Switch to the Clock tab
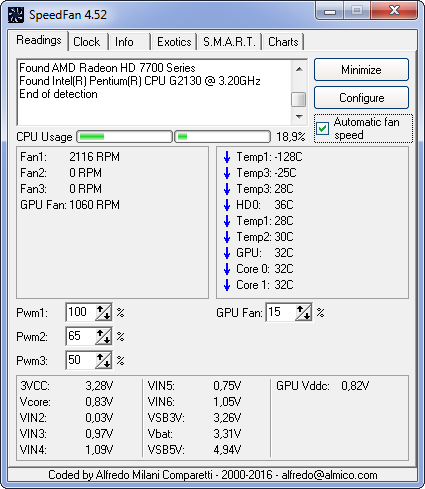This screenshot has width=425, height=489. (x=87, y=42)
